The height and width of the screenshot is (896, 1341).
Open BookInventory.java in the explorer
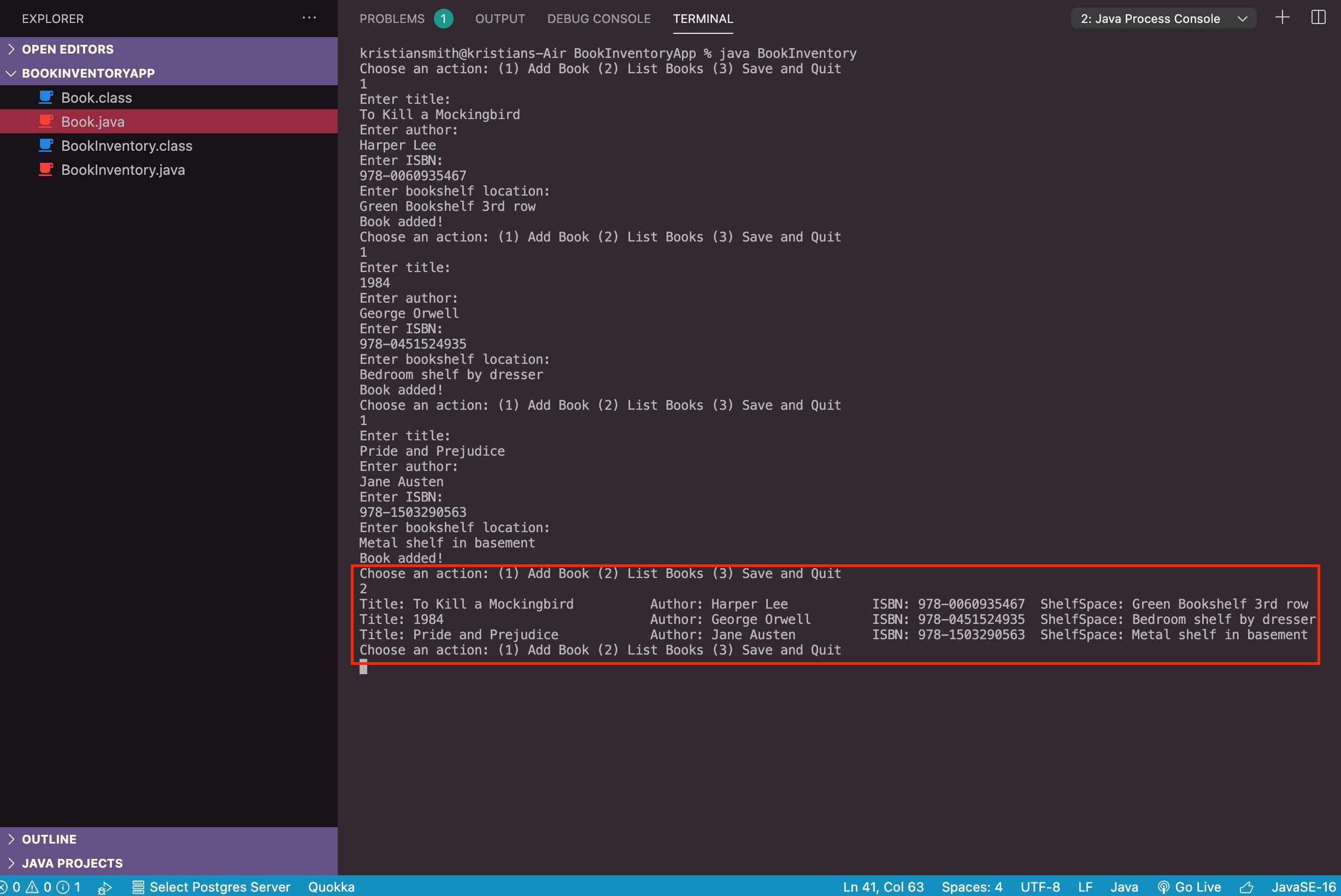point(168,169)
